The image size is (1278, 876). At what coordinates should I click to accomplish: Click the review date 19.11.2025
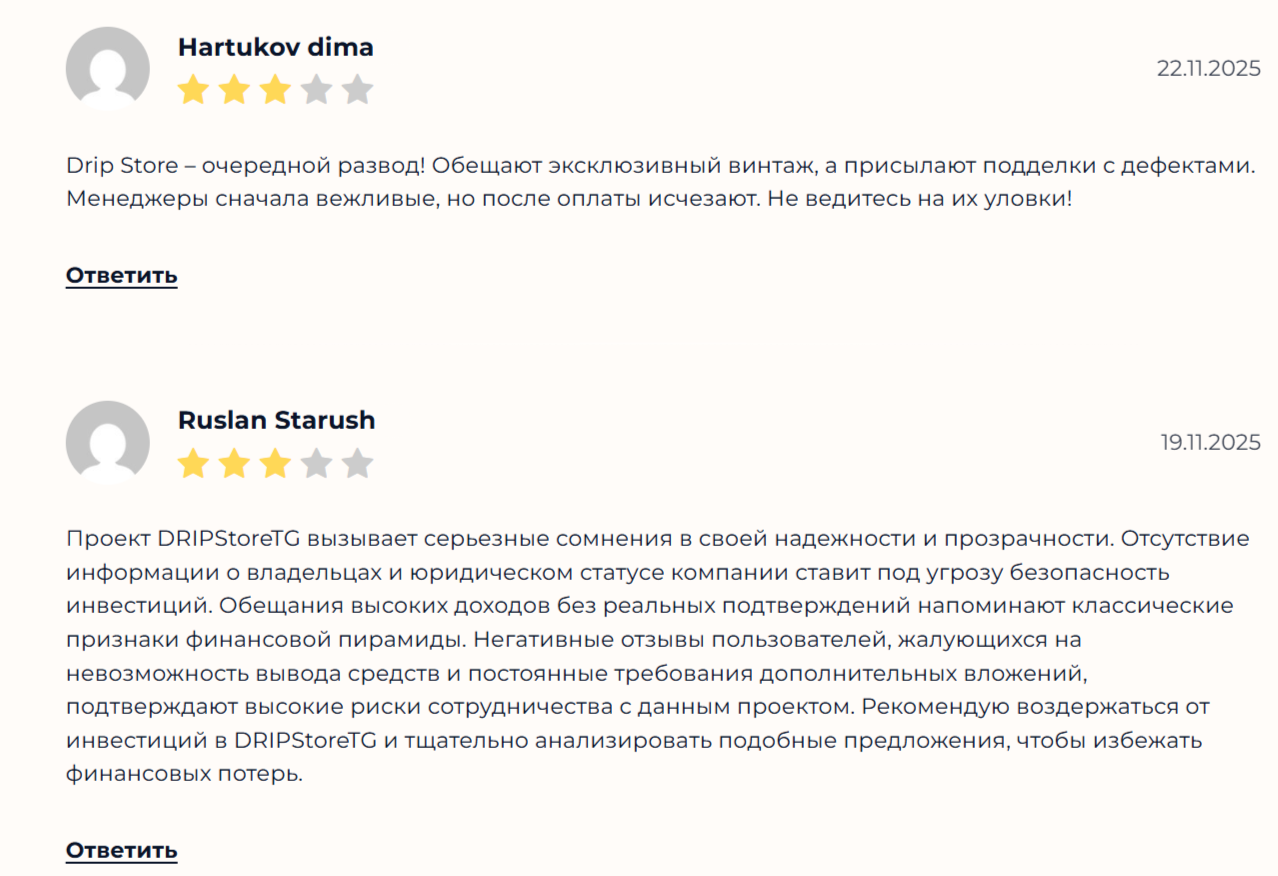[x=1210, y=442]
